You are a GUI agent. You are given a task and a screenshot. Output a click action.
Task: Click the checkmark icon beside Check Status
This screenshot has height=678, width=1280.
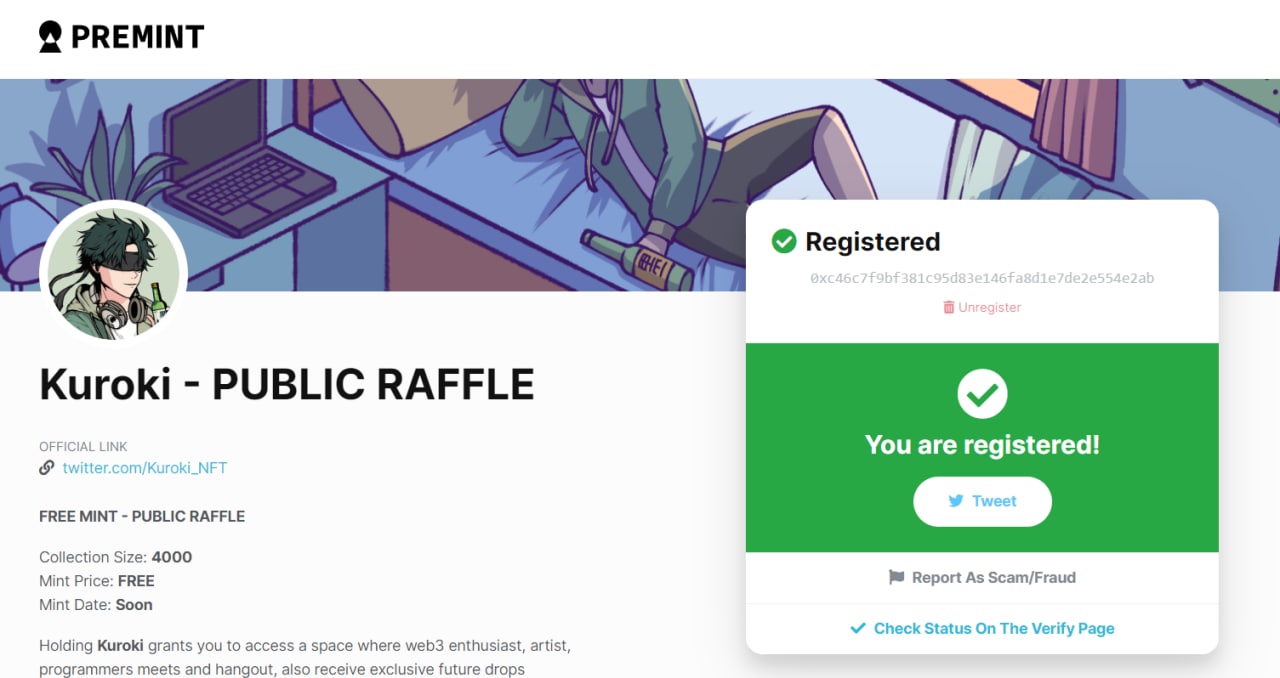pyautogui.click(x=857, y=628)
